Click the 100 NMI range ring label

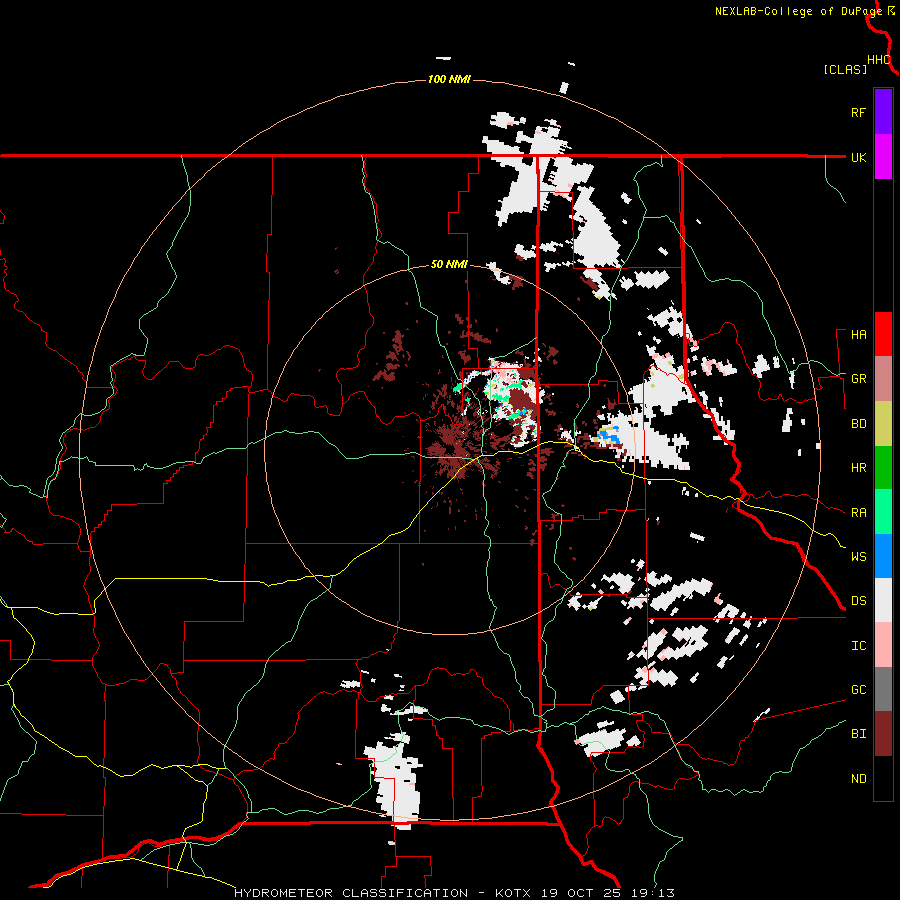[x=449, y=79]
